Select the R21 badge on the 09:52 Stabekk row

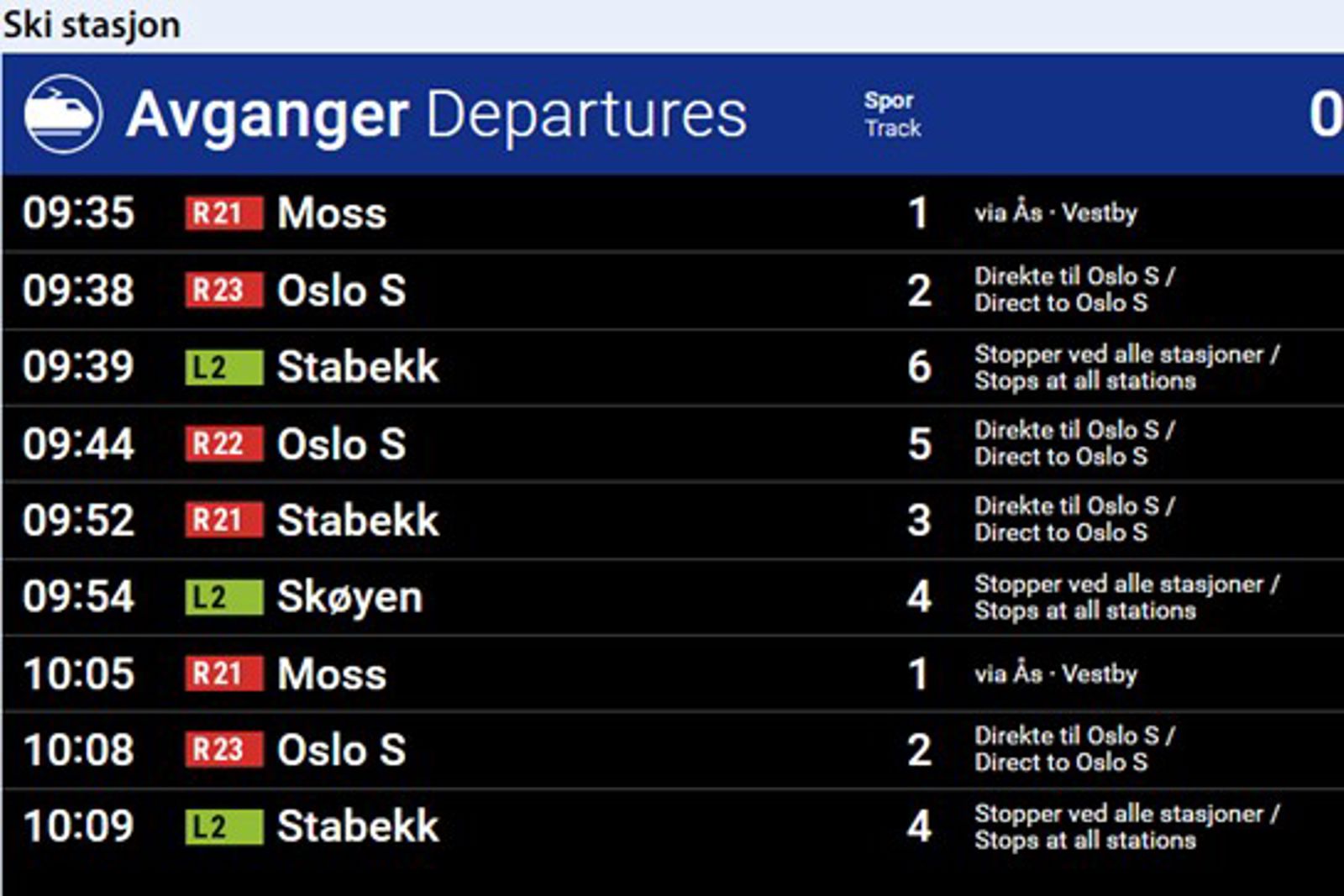point(223,520)
